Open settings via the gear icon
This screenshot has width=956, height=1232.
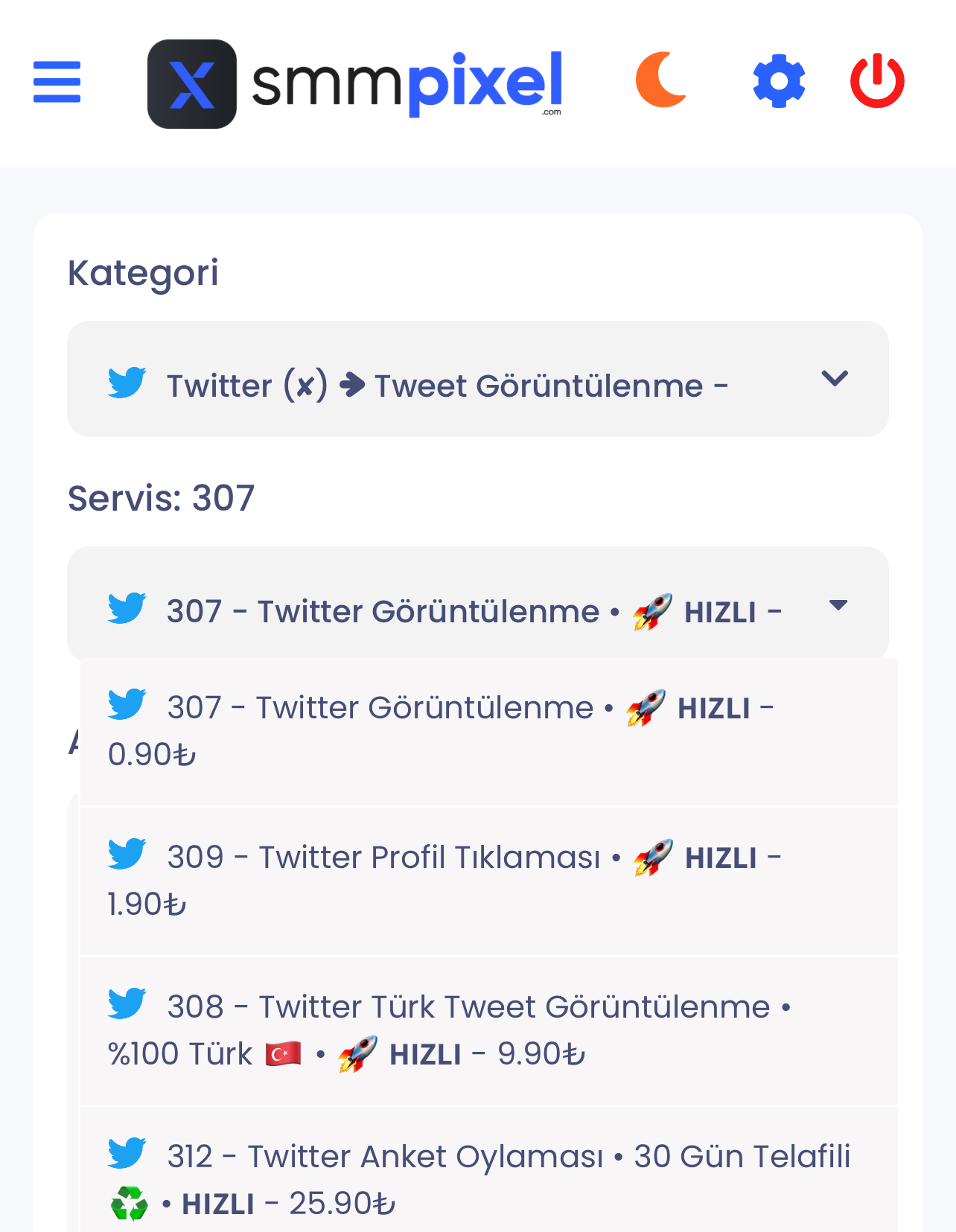click(x=779, y=82)
